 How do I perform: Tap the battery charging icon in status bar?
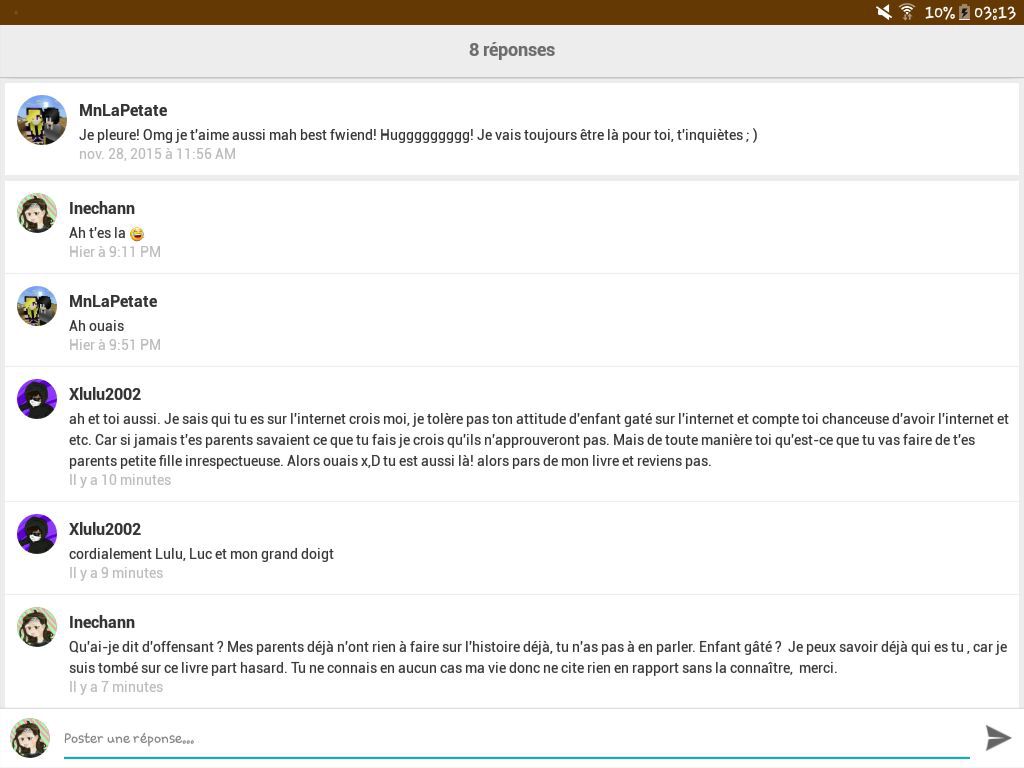[965, 12]
